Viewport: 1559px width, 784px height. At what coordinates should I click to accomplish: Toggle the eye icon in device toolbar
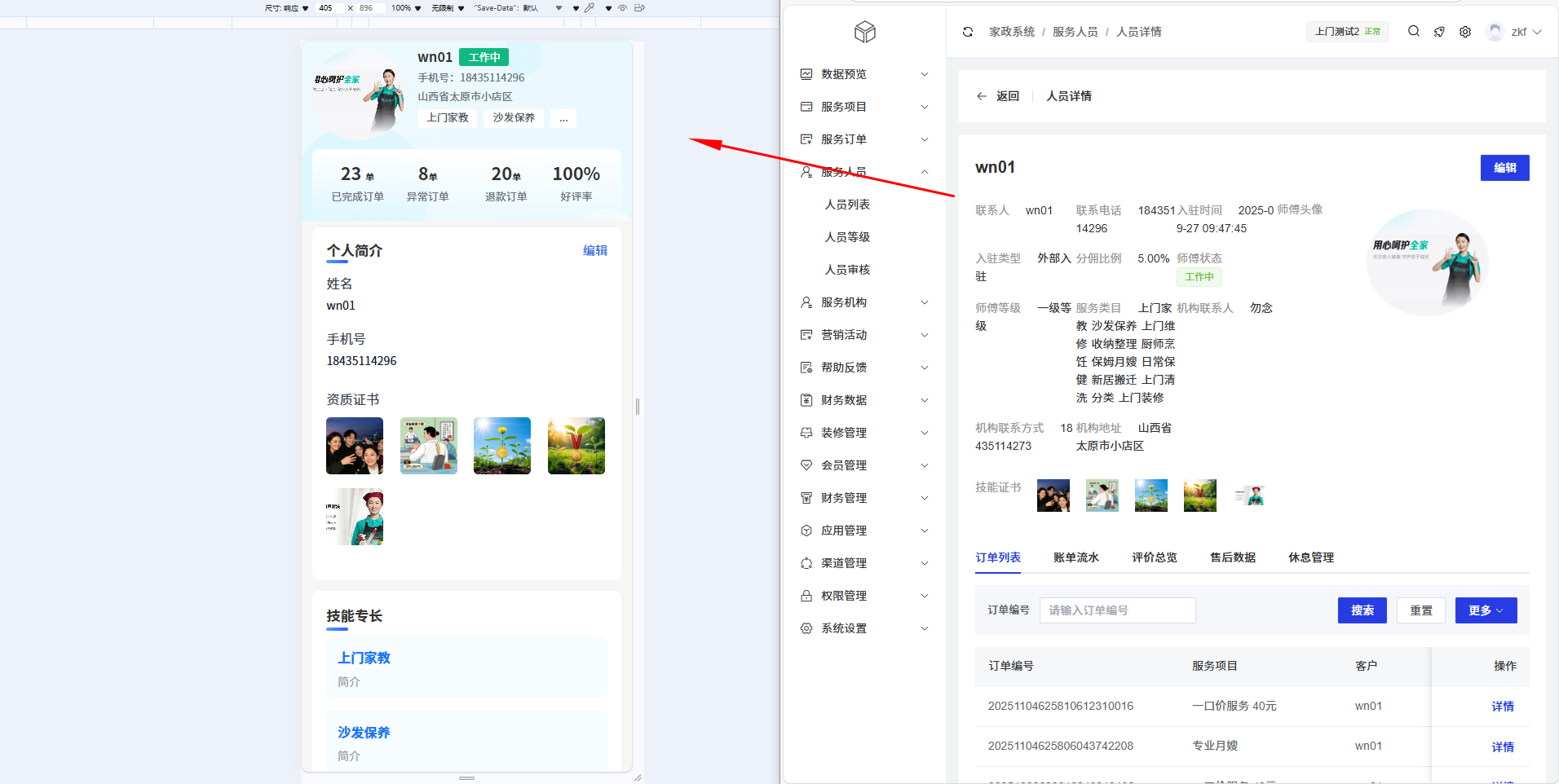tap(622, 8)
